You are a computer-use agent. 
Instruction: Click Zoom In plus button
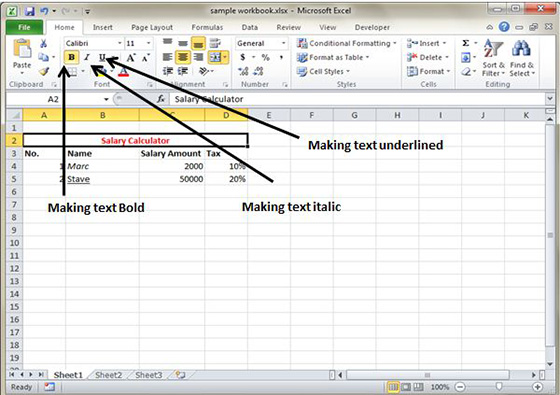point(537,387)
